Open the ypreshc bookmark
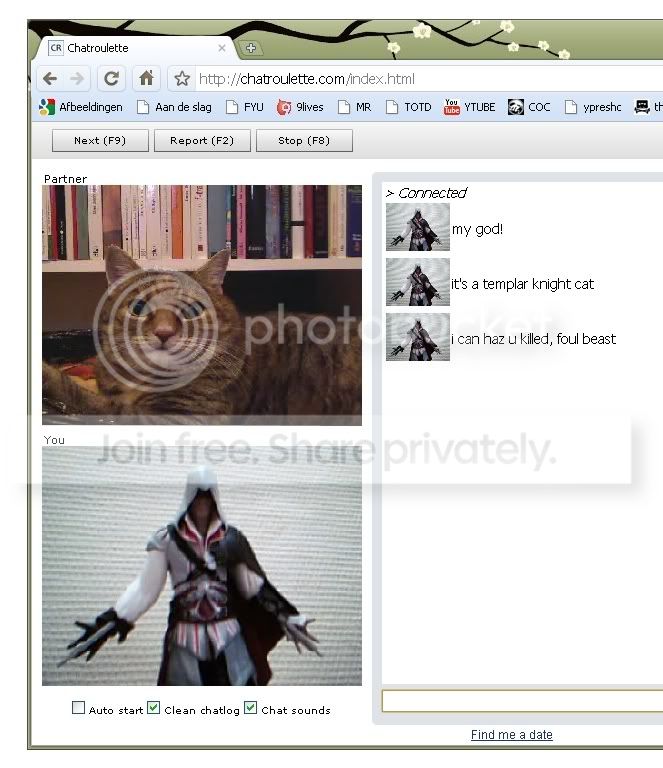Image resolution: width=663 pixels, height=768 pixels. pos(592,107)
